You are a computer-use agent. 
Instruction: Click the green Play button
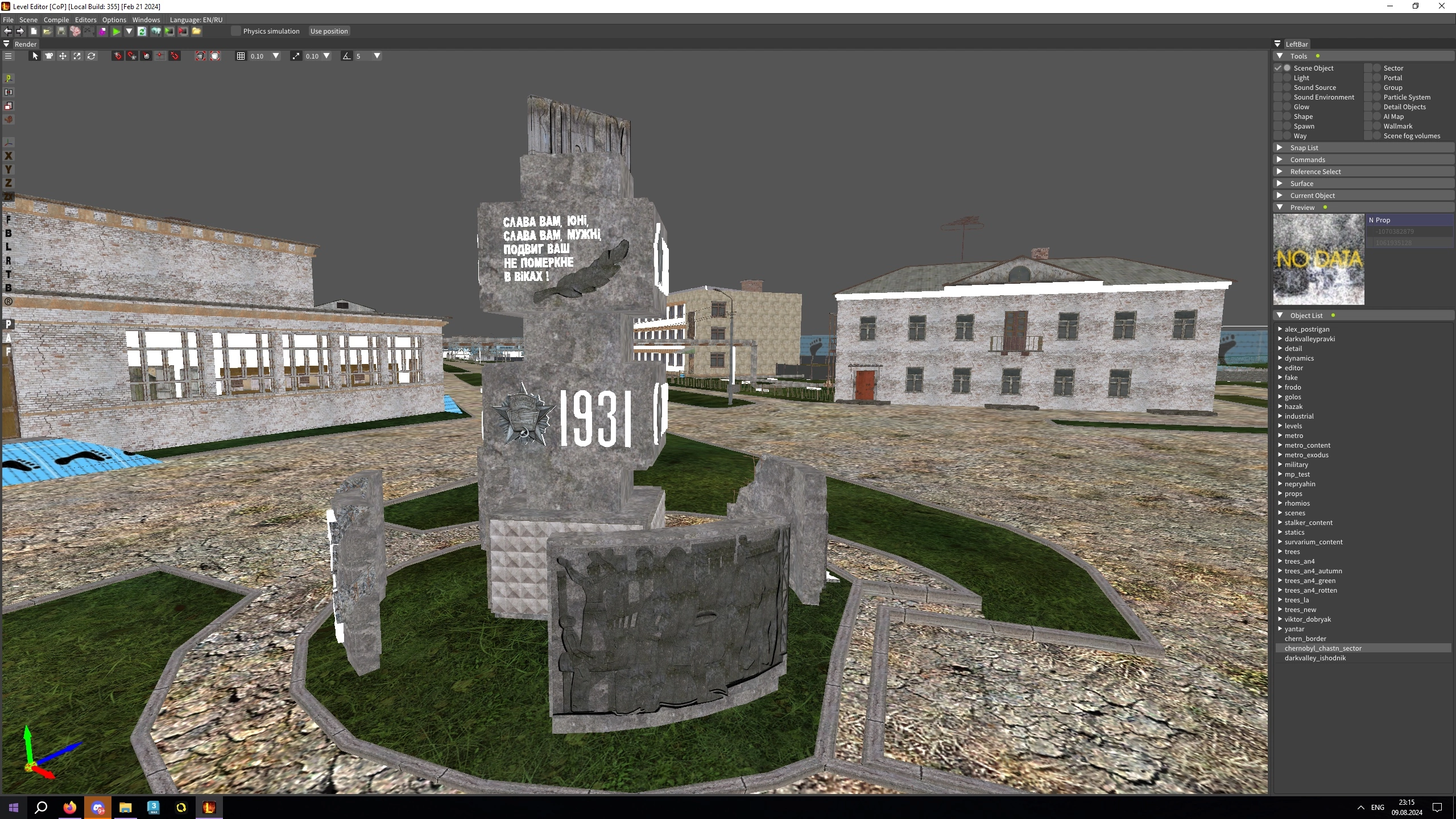116,31
